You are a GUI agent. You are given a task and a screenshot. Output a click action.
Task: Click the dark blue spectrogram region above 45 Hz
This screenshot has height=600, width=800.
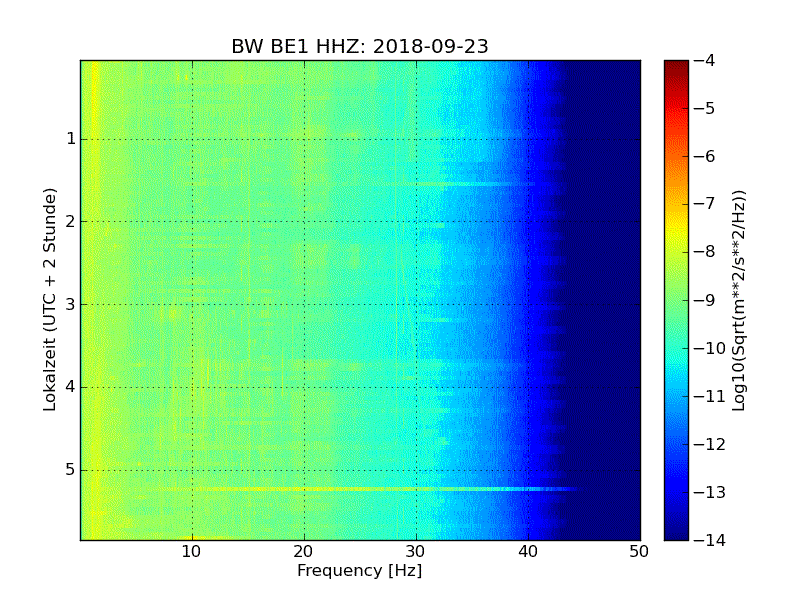(x=612, y=300)
